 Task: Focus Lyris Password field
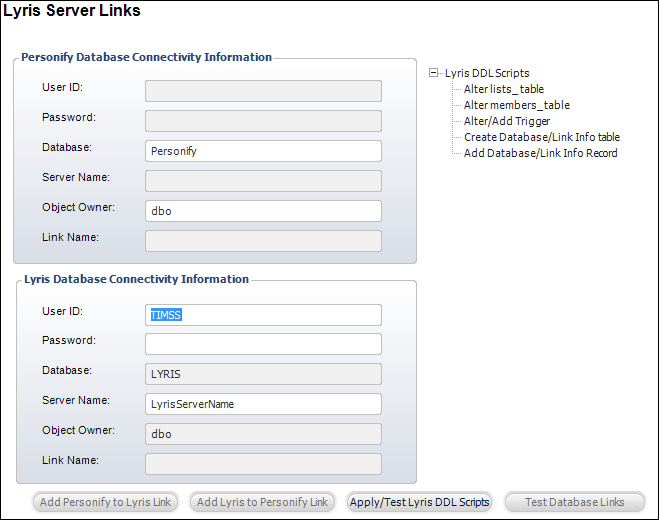coord(264,344)
